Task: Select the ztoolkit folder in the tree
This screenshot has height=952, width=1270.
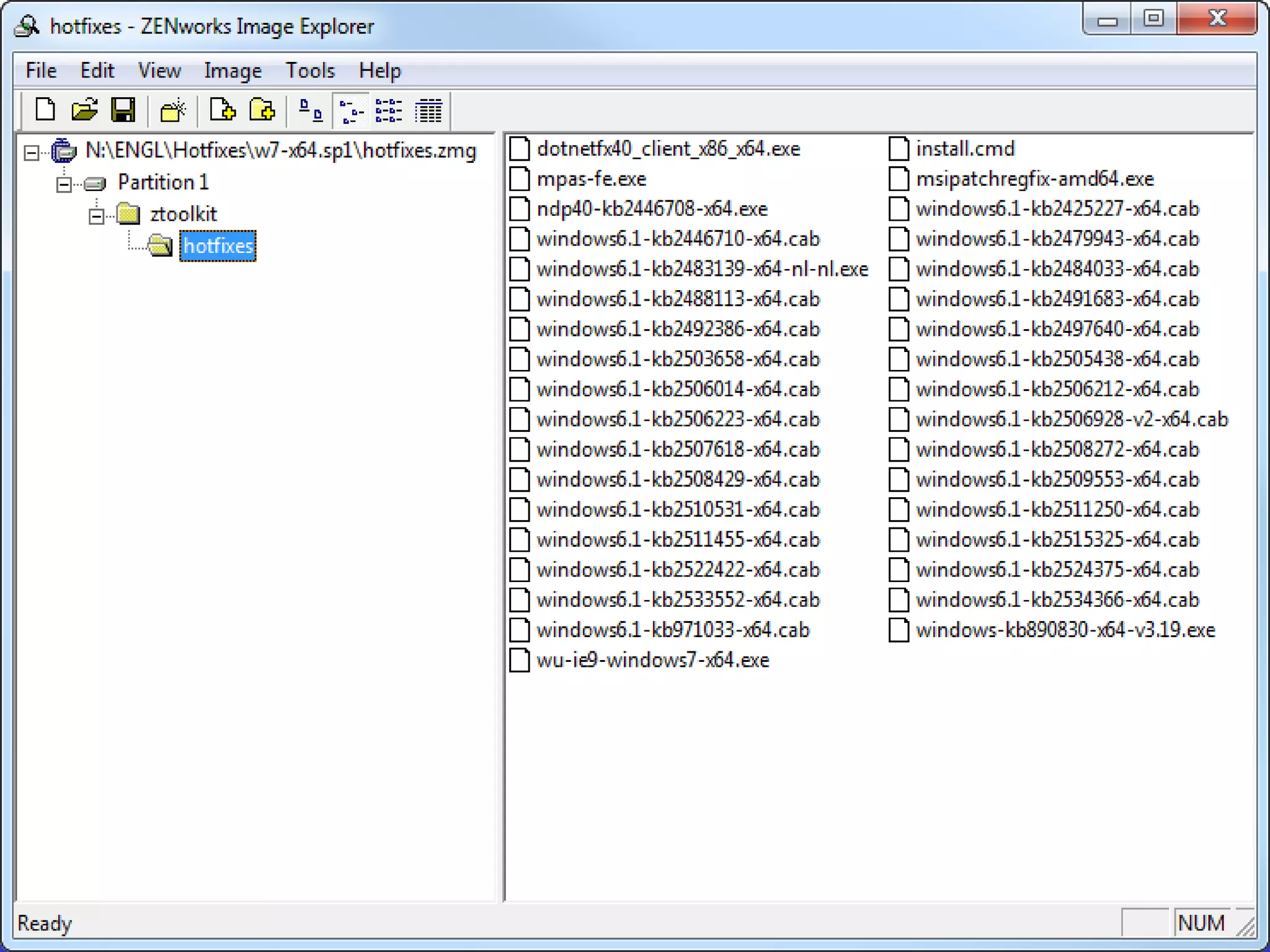Action: tap(183, 214)
